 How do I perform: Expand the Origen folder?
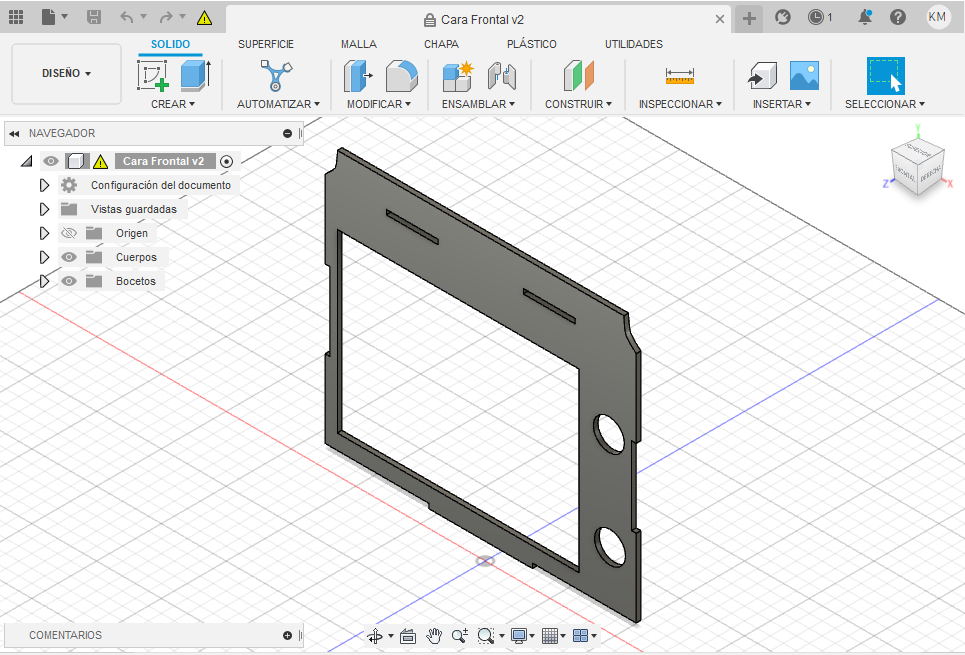pos(44,233)
